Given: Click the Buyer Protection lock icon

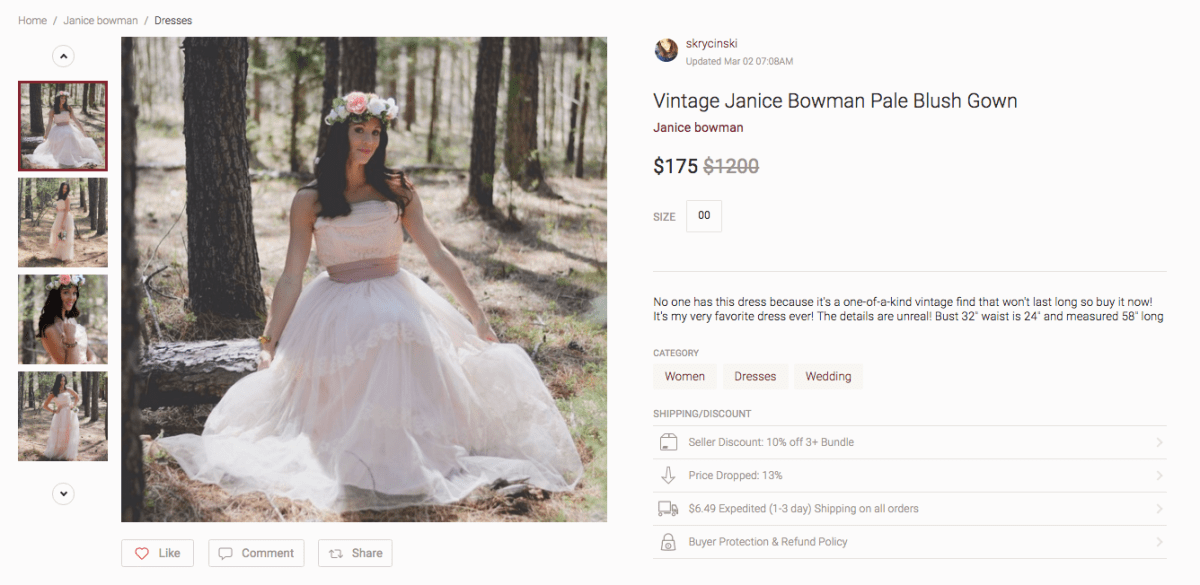Looking at the screenshot, I should pyautogui.click(x=668, y=542).
